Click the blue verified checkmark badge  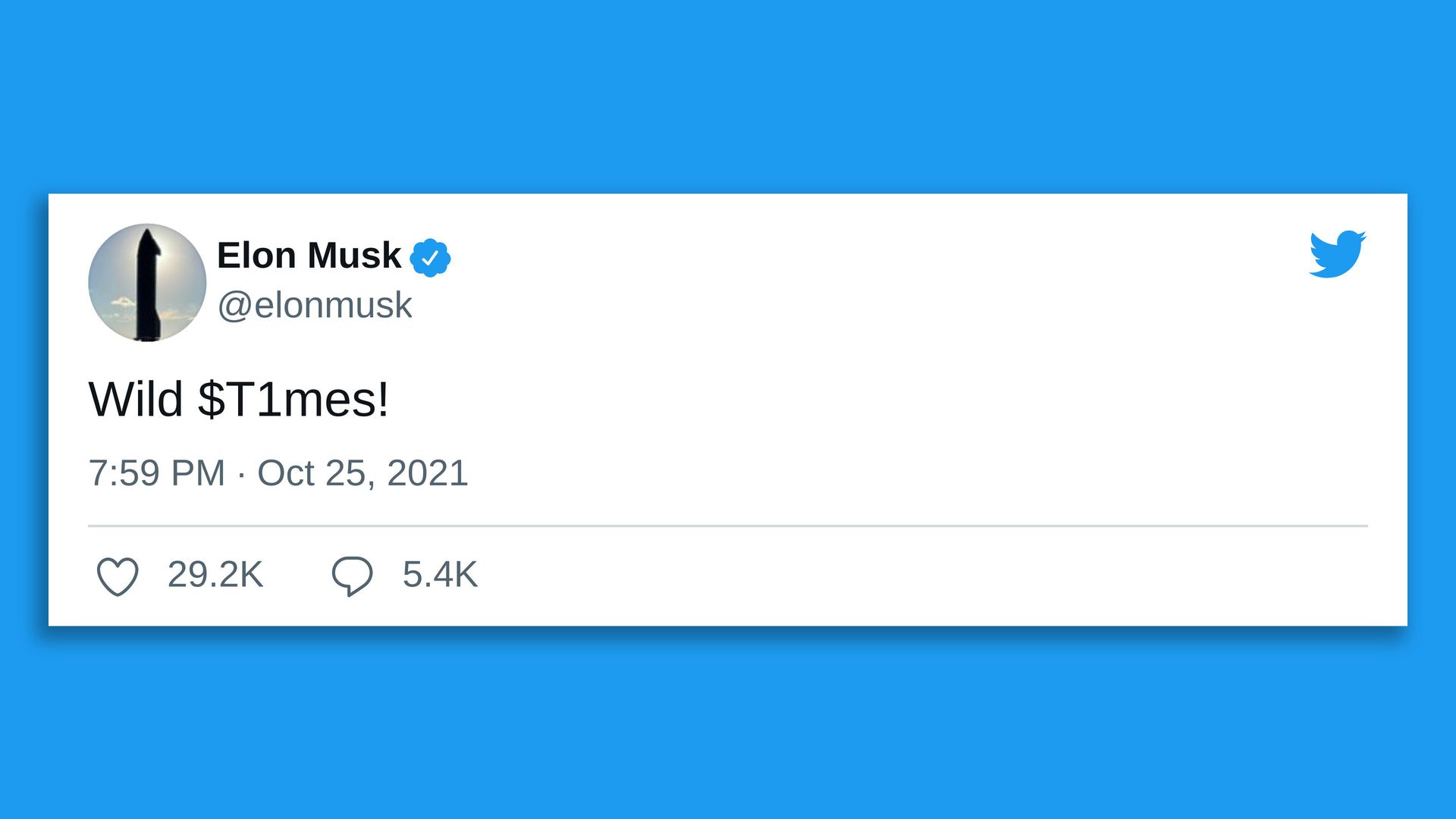pos(430,258)
